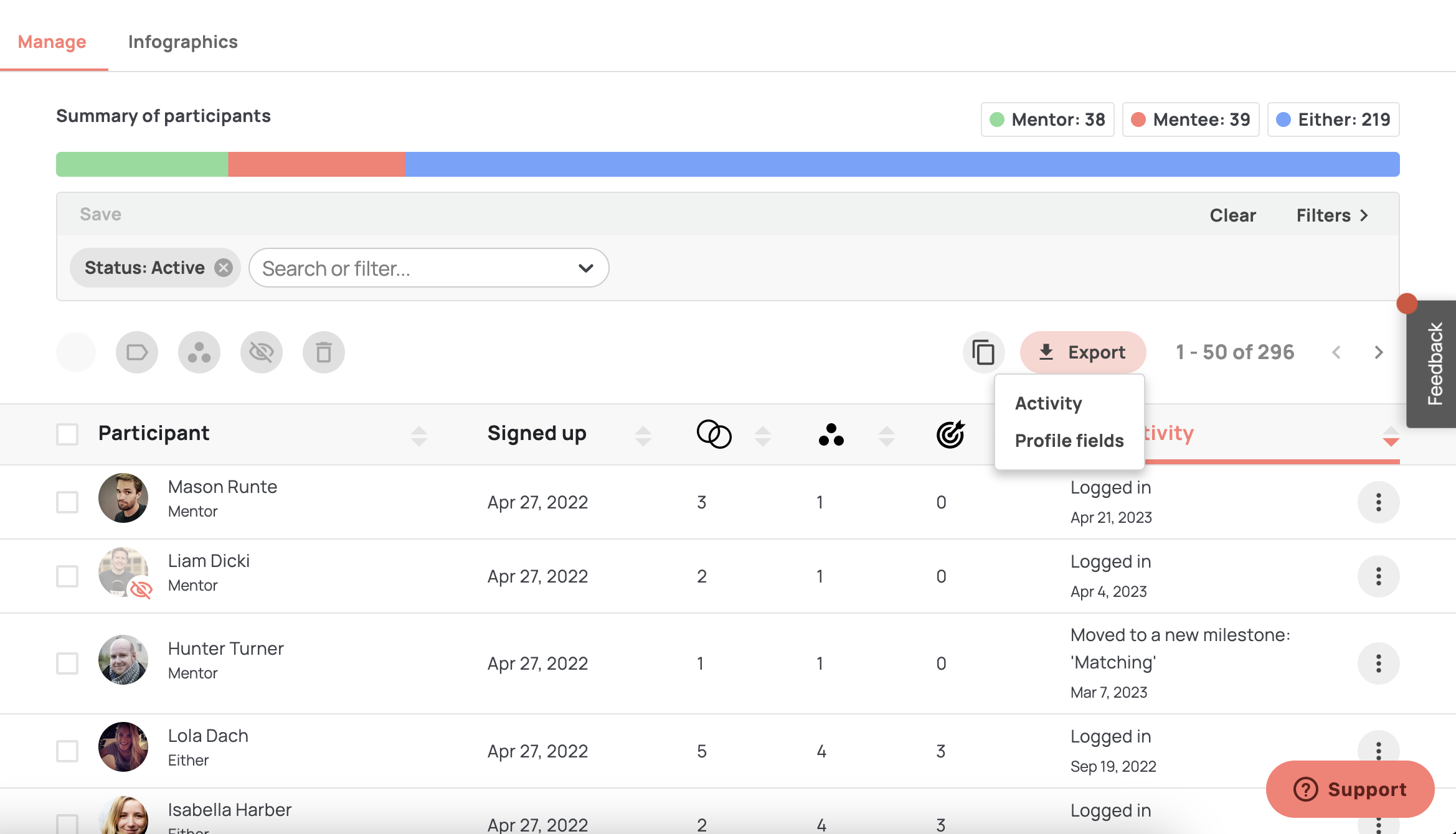Open row options for Mason Runte
Image resolution: width=1456 pixels, height=834 pixels.
pos(1379,502)
